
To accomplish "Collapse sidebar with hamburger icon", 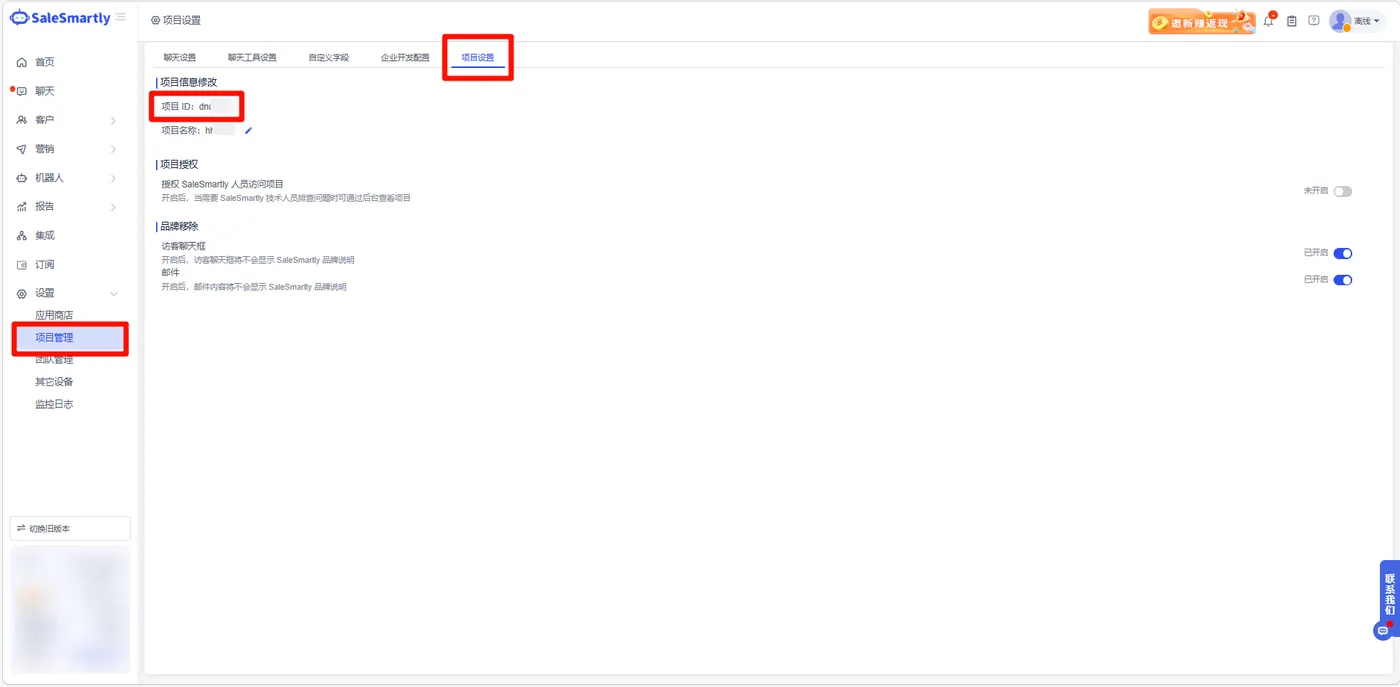I will point(121,17).
